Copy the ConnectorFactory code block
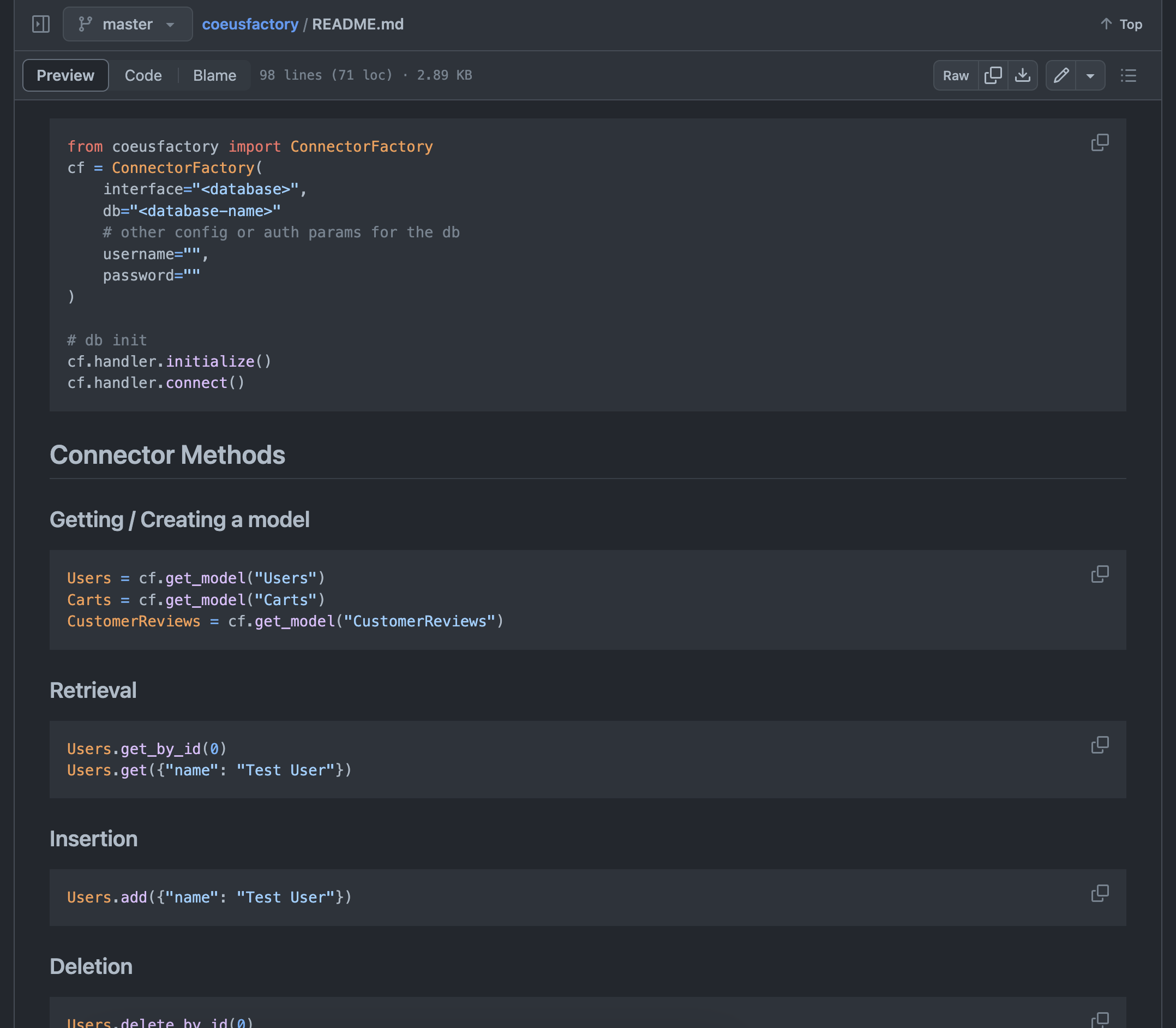The image size is (1176, 1028). [1099, 143]
